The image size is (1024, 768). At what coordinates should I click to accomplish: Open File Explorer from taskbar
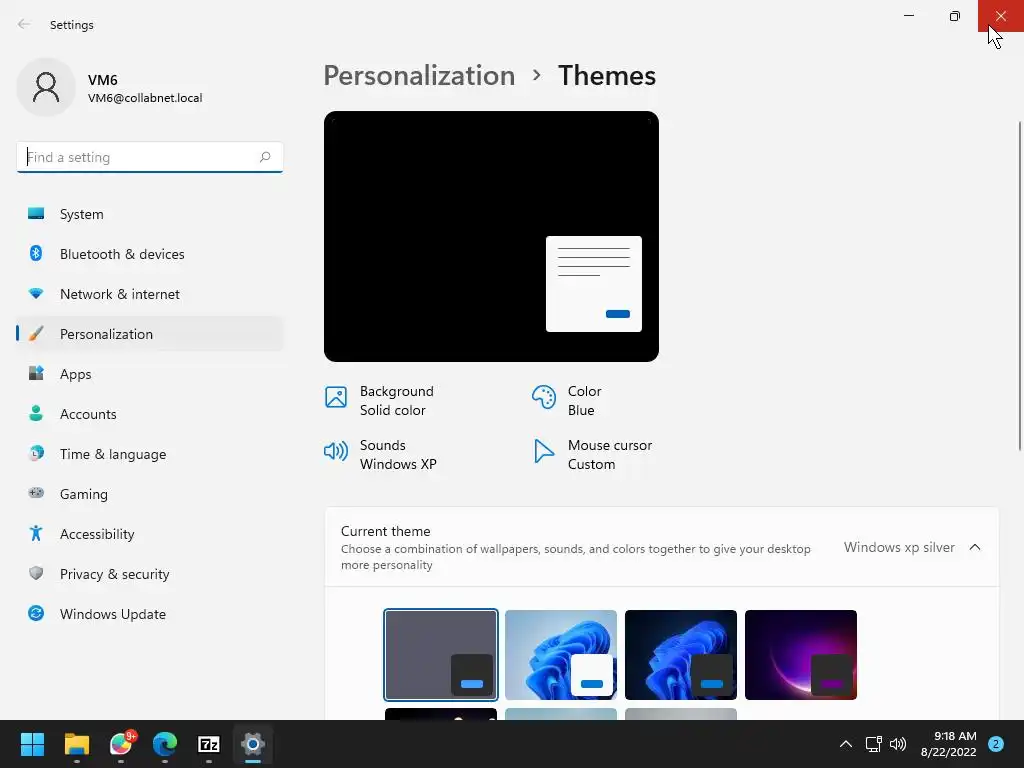pos(76,744)
